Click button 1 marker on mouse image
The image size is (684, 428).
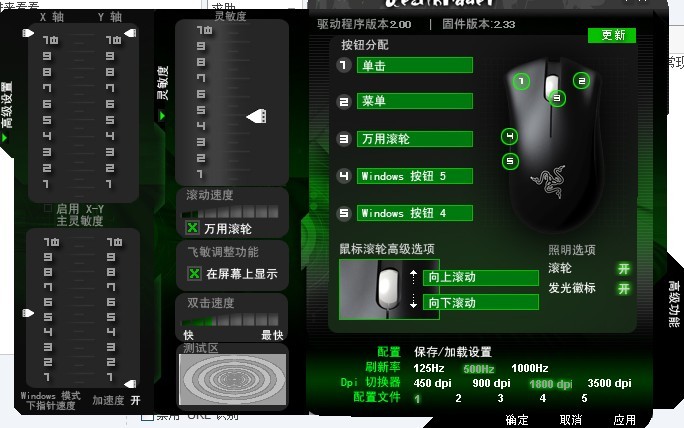pyautogui.click(x=521, y=81)
